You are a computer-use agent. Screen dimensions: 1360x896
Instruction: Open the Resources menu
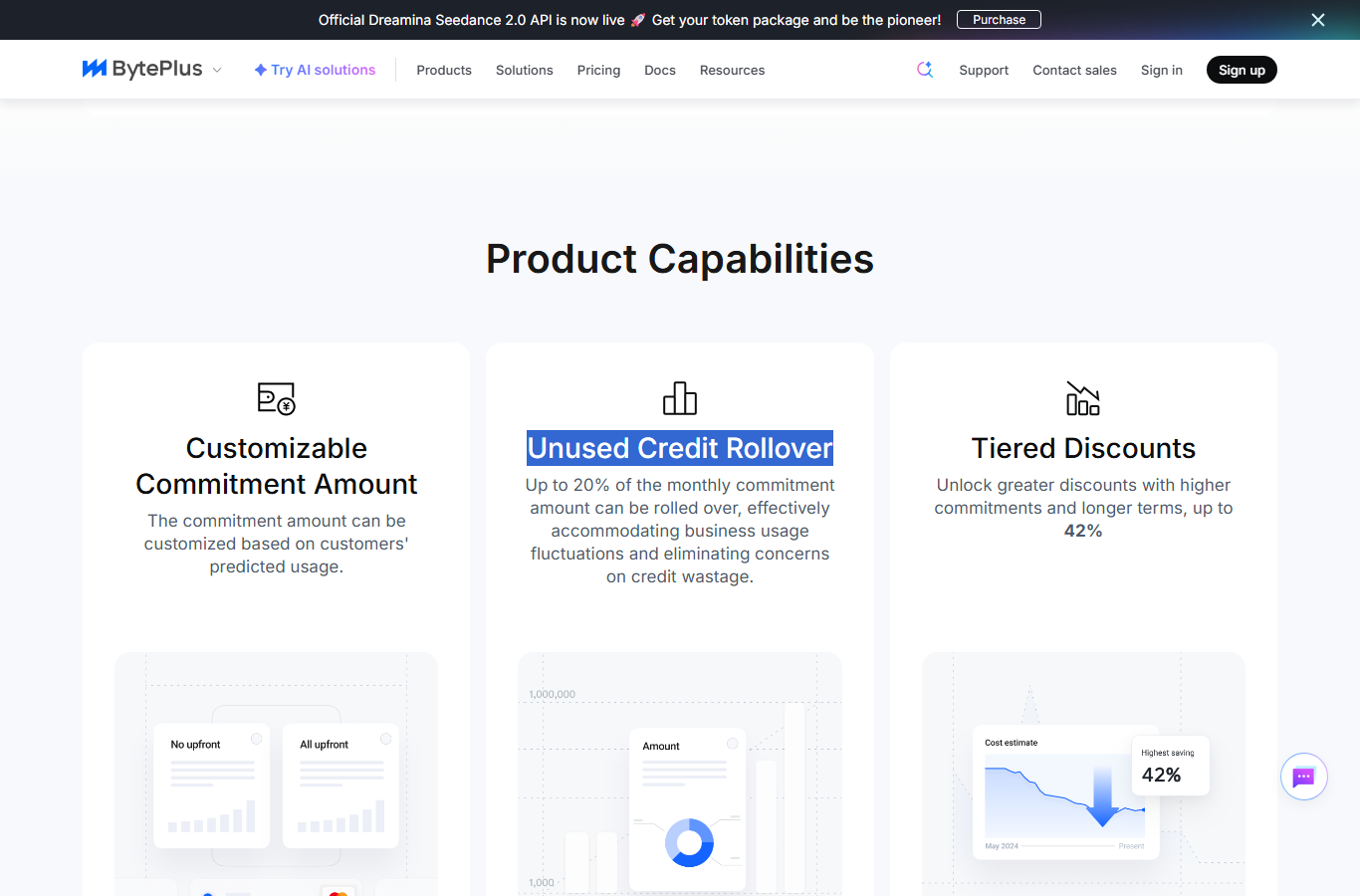[x=732, y=70]
